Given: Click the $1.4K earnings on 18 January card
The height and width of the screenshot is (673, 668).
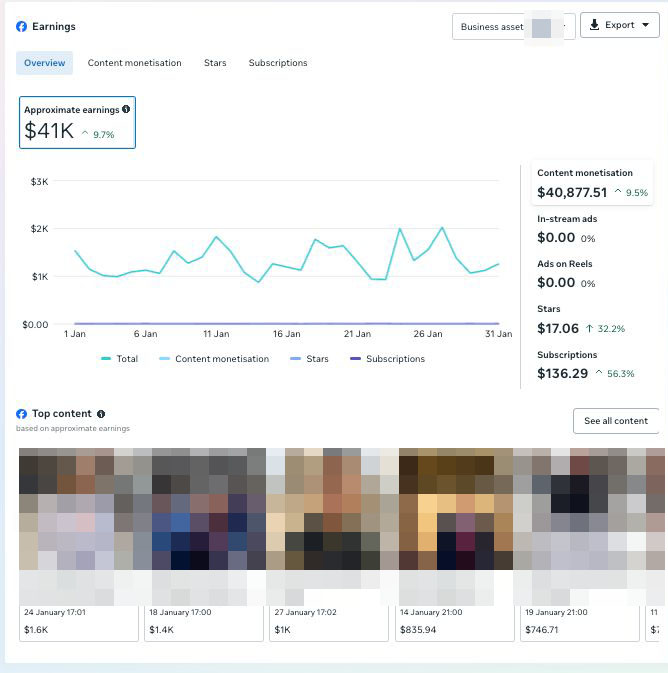Looking at the screenshot, I should 161,630.
